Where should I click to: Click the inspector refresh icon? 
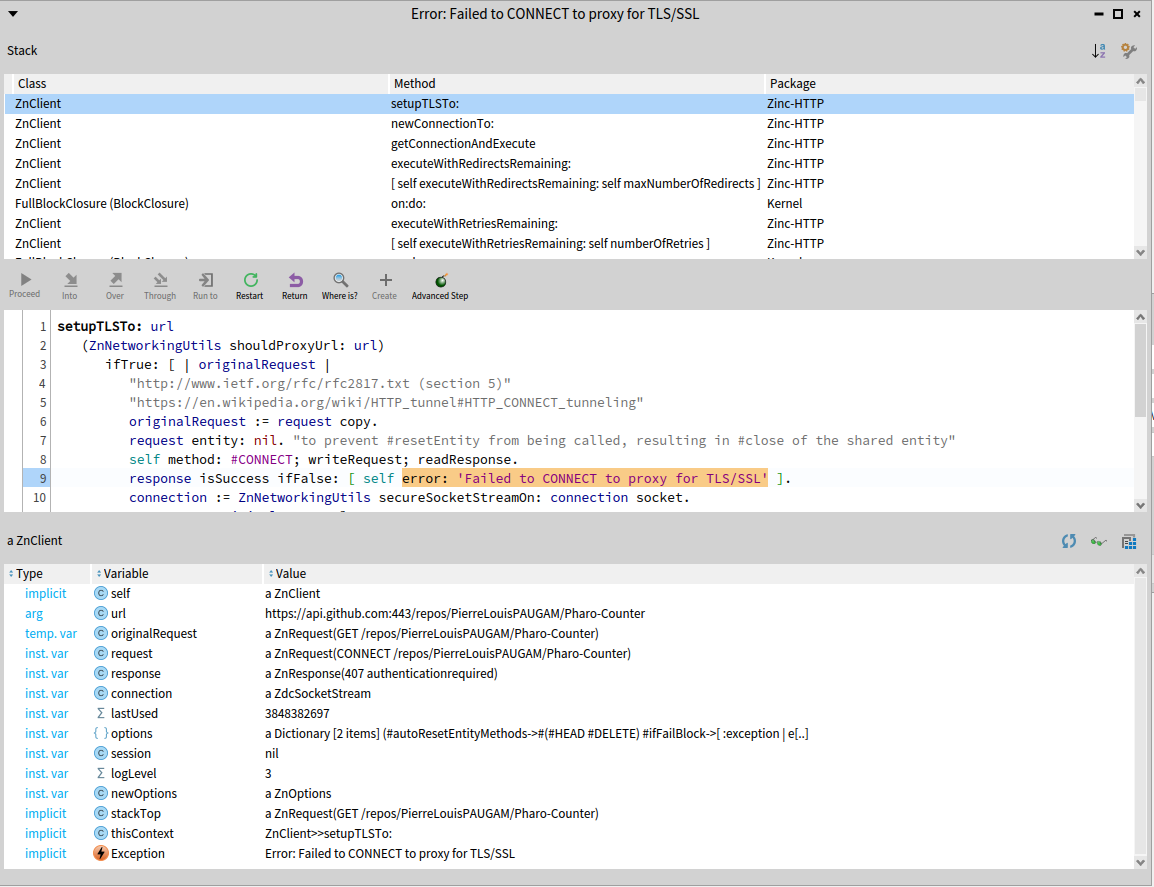1069,541
